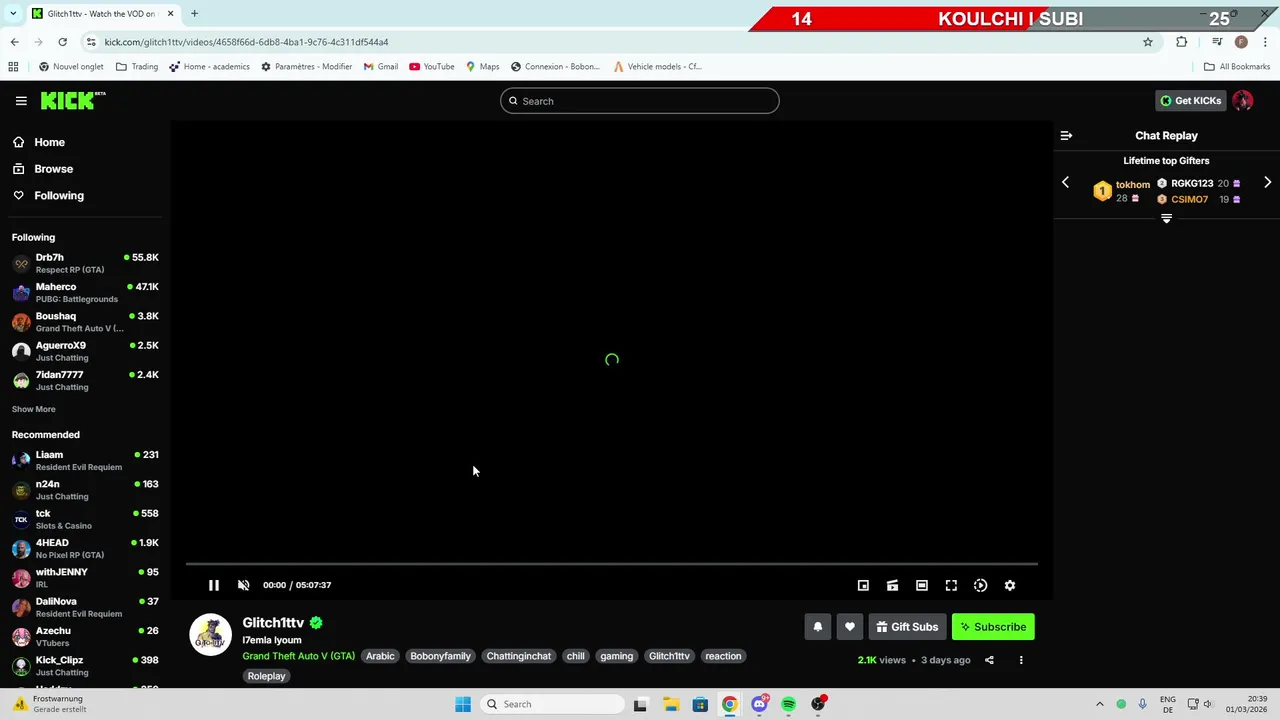
Task: Pause the video playback
Action: tap(213, 585)
